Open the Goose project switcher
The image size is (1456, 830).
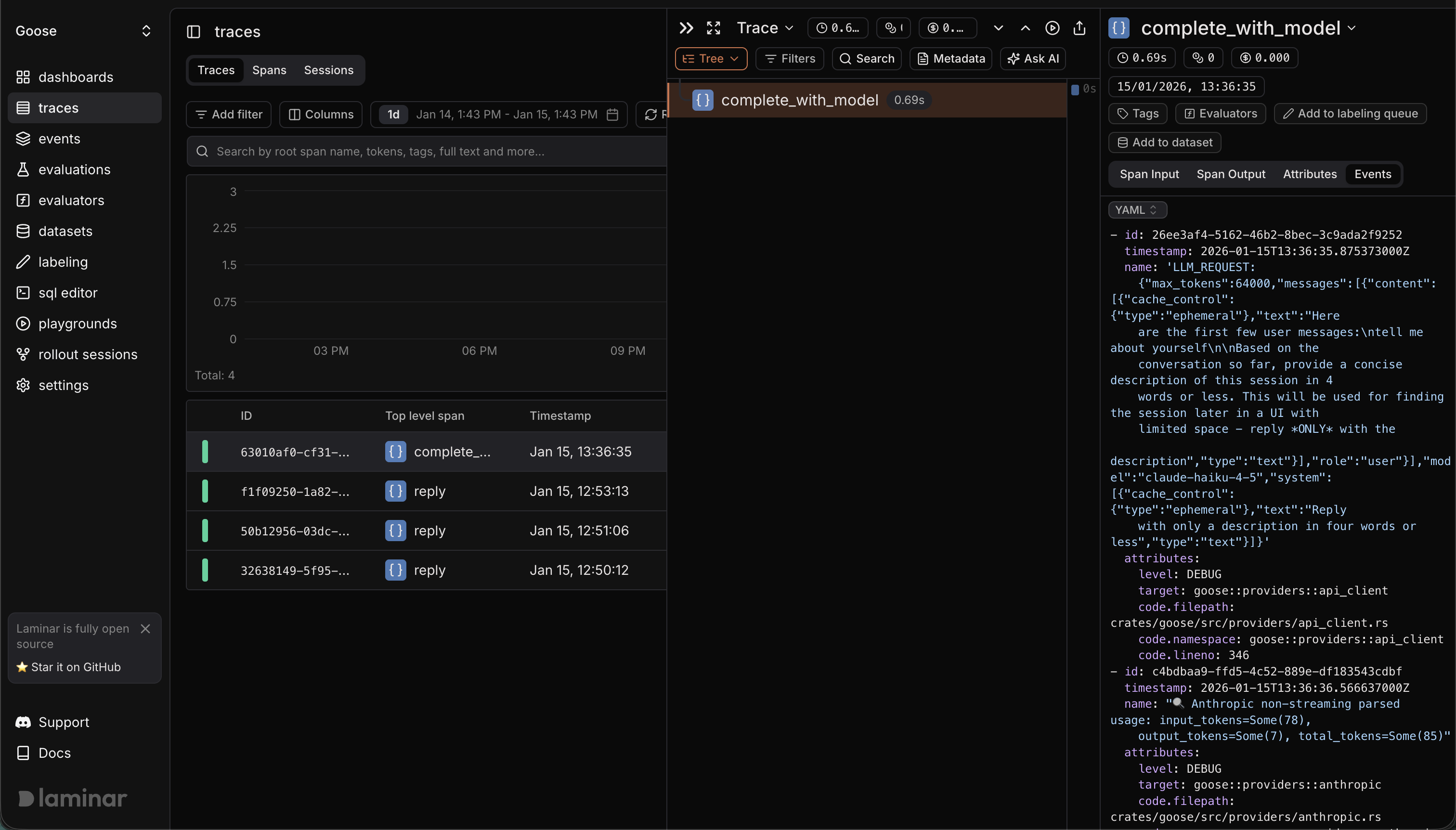(x=84, y=31)
